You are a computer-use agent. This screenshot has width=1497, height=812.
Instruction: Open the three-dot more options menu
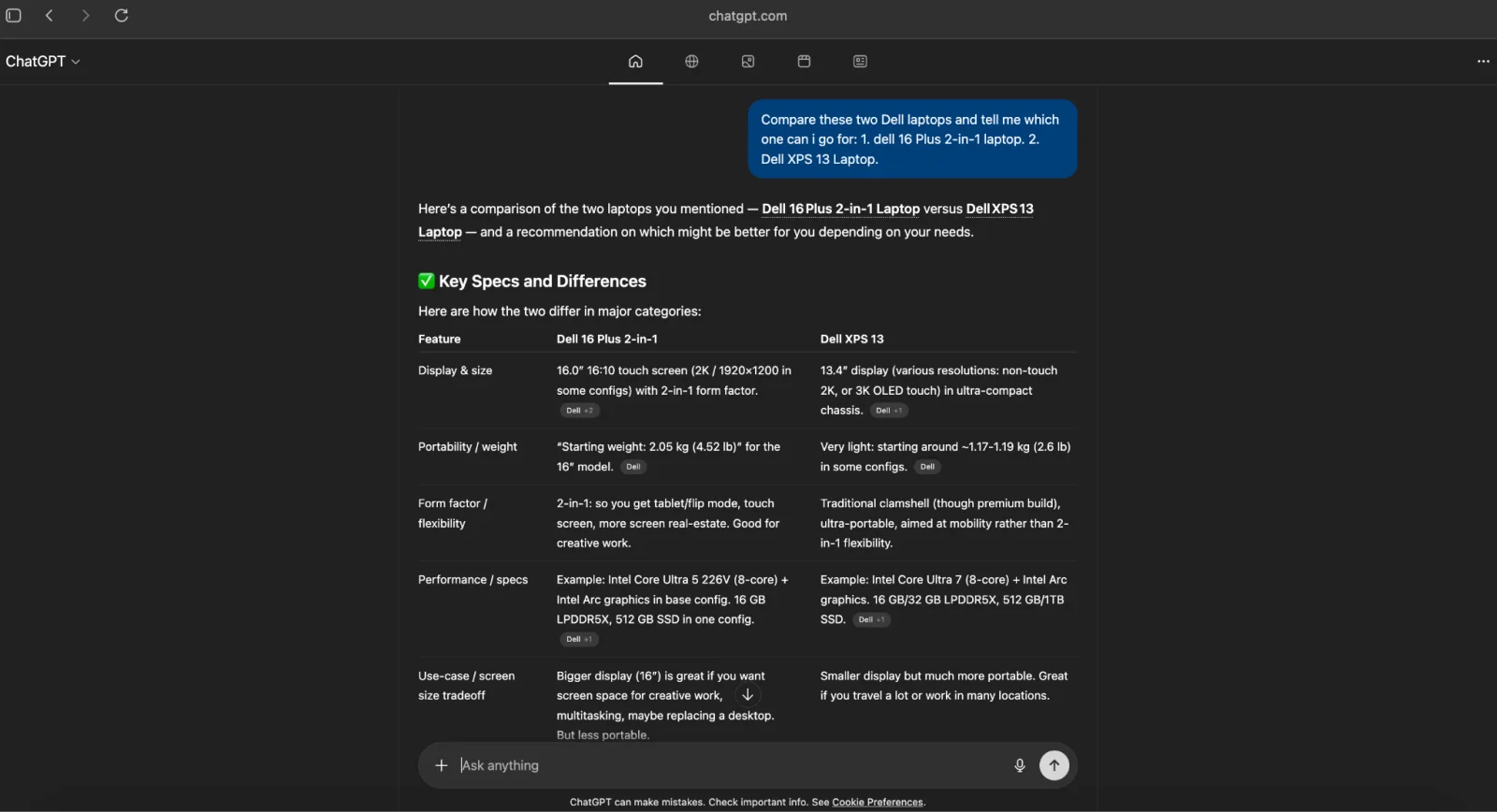tap(1483, 61)
